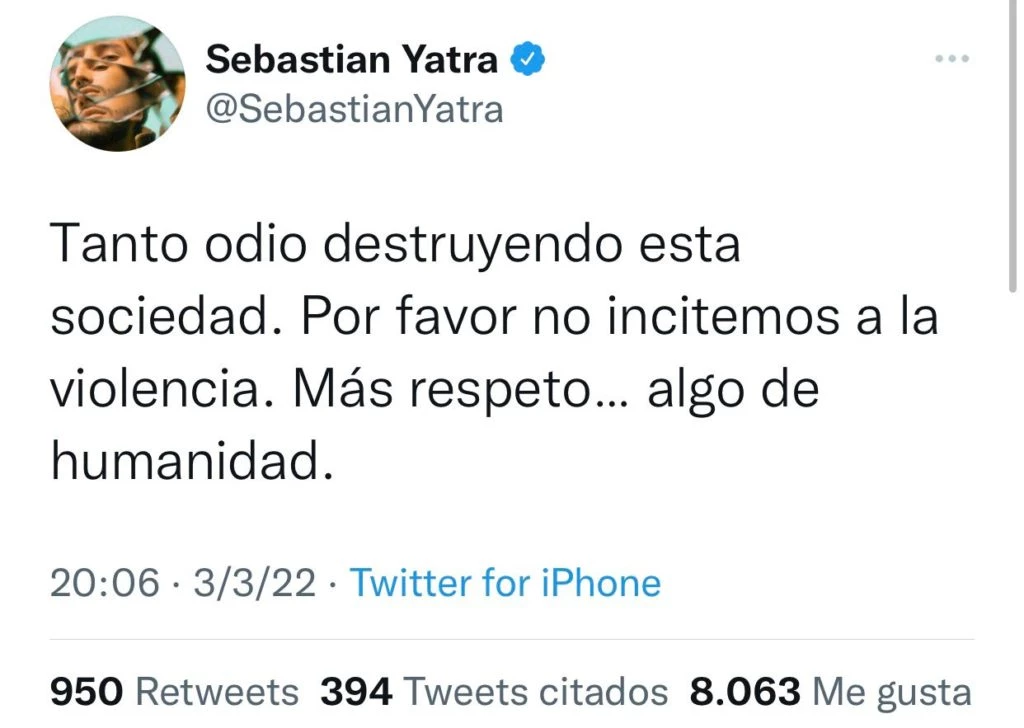View the Tweets citados list
1024x728 pixels.
(x=536, y=691)
